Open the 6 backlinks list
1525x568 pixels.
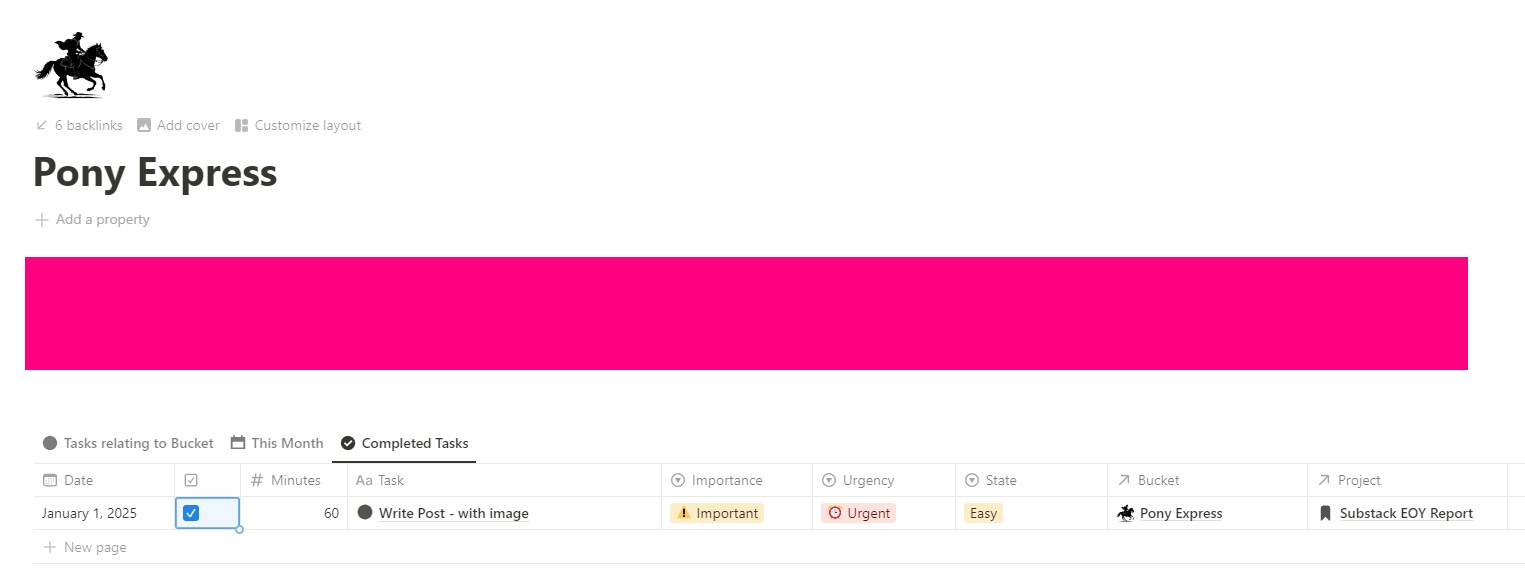coord(79,125)
